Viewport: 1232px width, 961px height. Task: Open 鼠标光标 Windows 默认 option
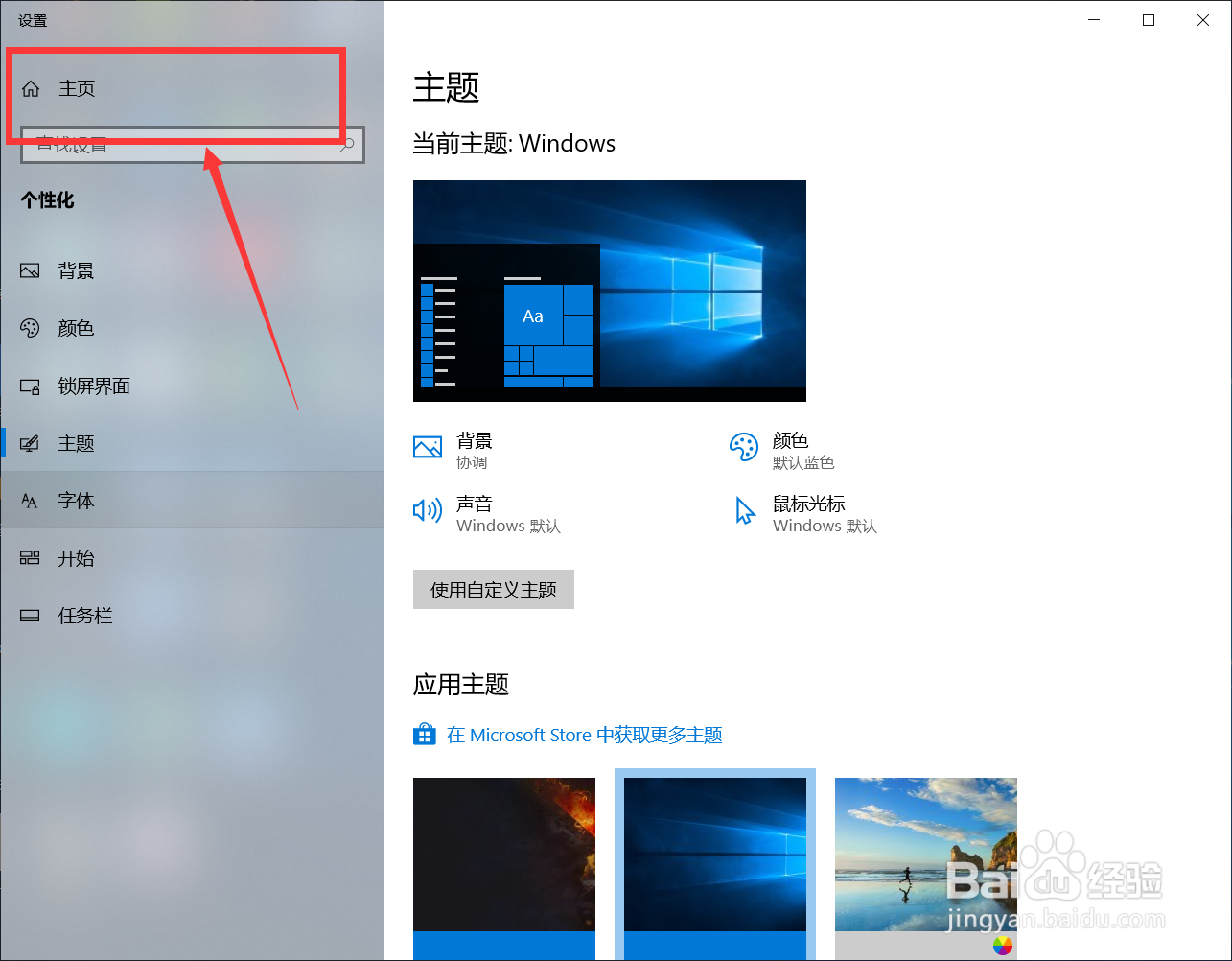pyautogui.click(x=825, y=514)
